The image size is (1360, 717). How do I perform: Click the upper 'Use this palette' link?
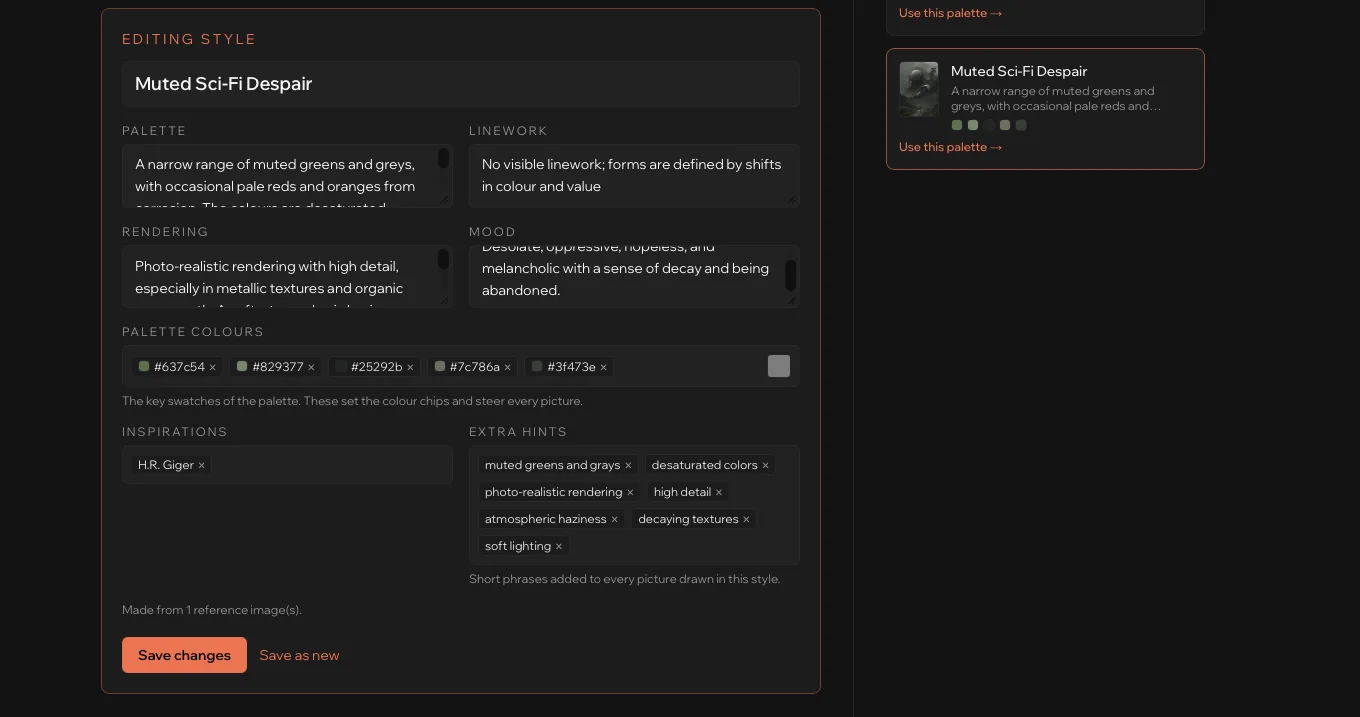coord(950,13)
